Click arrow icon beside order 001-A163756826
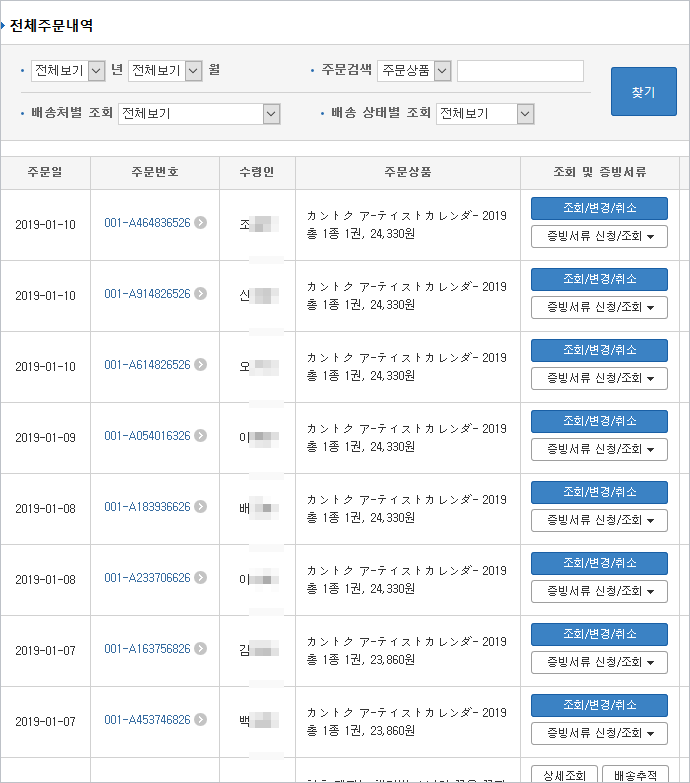This screenshot has width=690, height=783. pos(201,649)
